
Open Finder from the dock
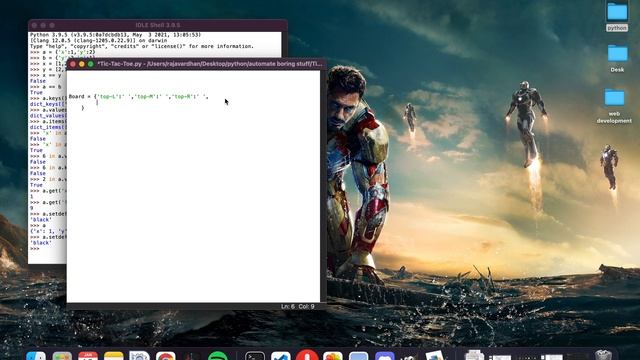[x=36, y=356]
